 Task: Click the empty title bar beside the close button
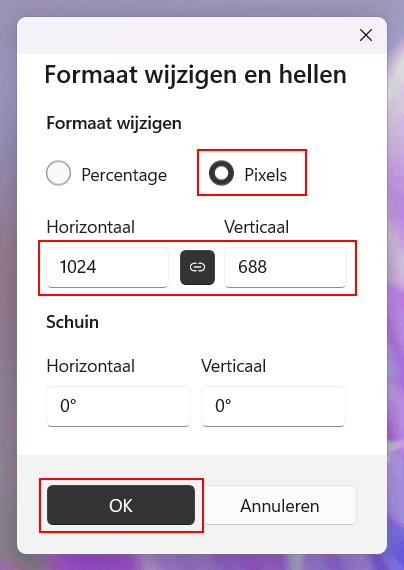184,35
